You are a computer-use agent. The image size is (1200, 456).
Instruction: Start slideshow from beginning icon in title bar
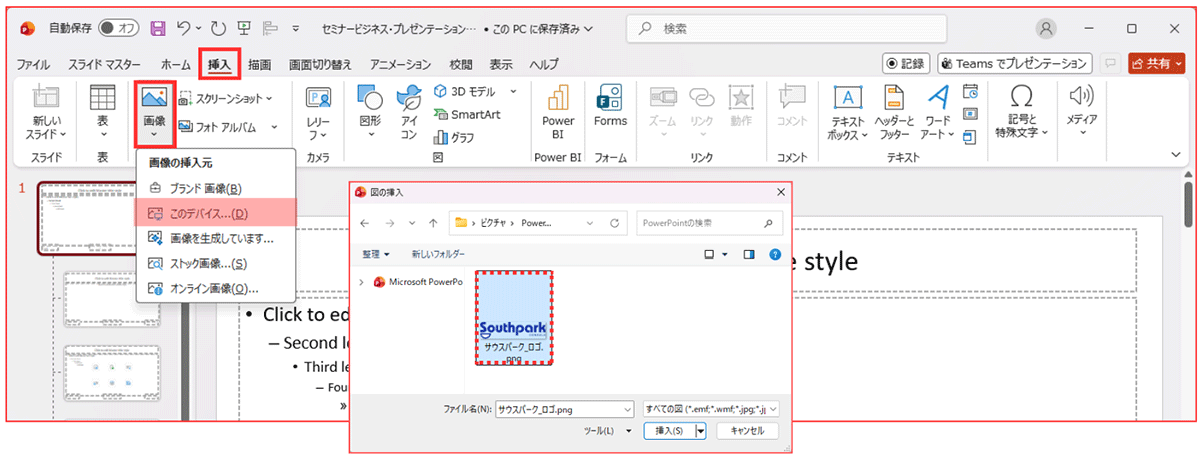pyautogui.click(x=246, y=28)
